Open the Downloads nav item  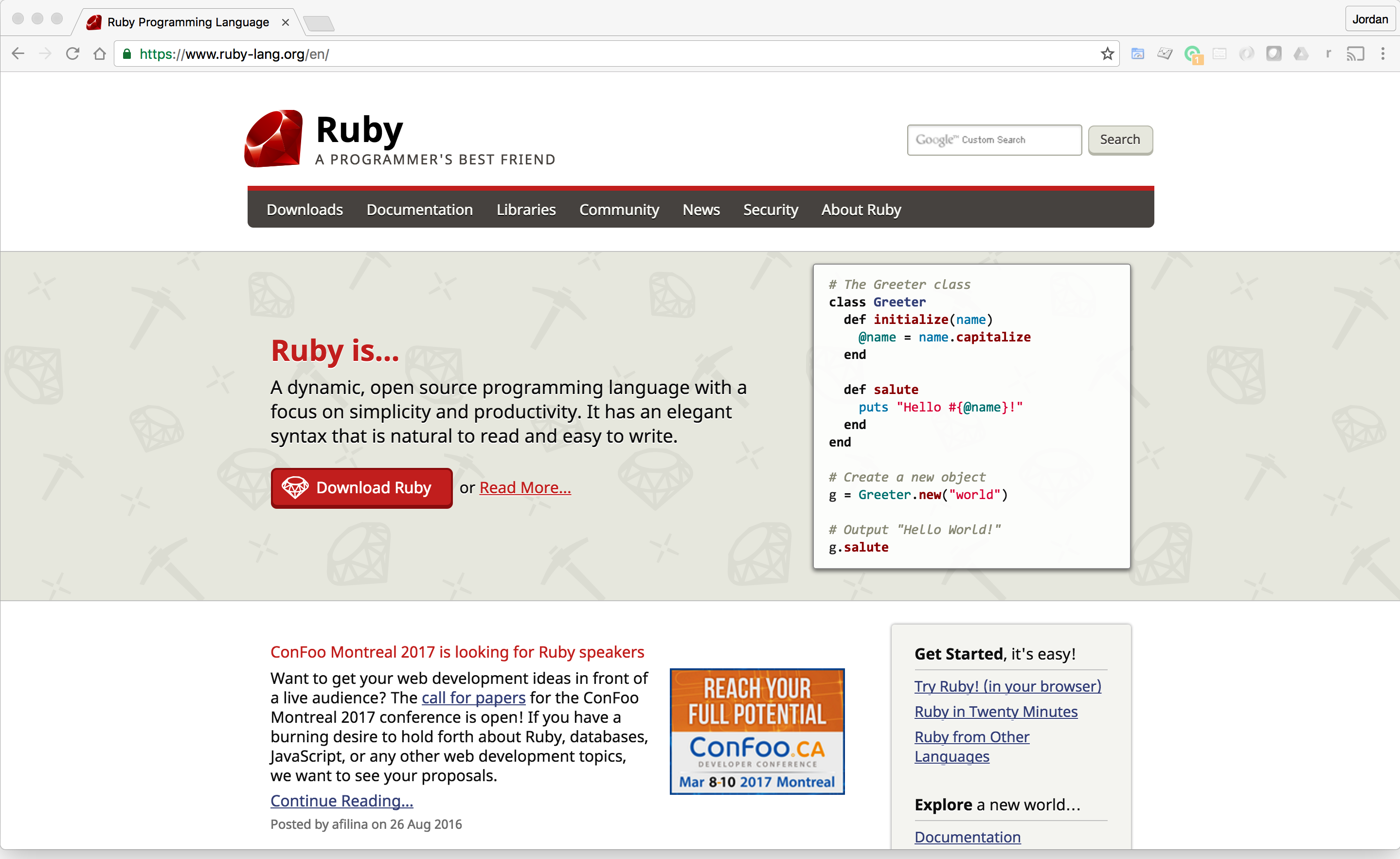(x=305, y=210)
